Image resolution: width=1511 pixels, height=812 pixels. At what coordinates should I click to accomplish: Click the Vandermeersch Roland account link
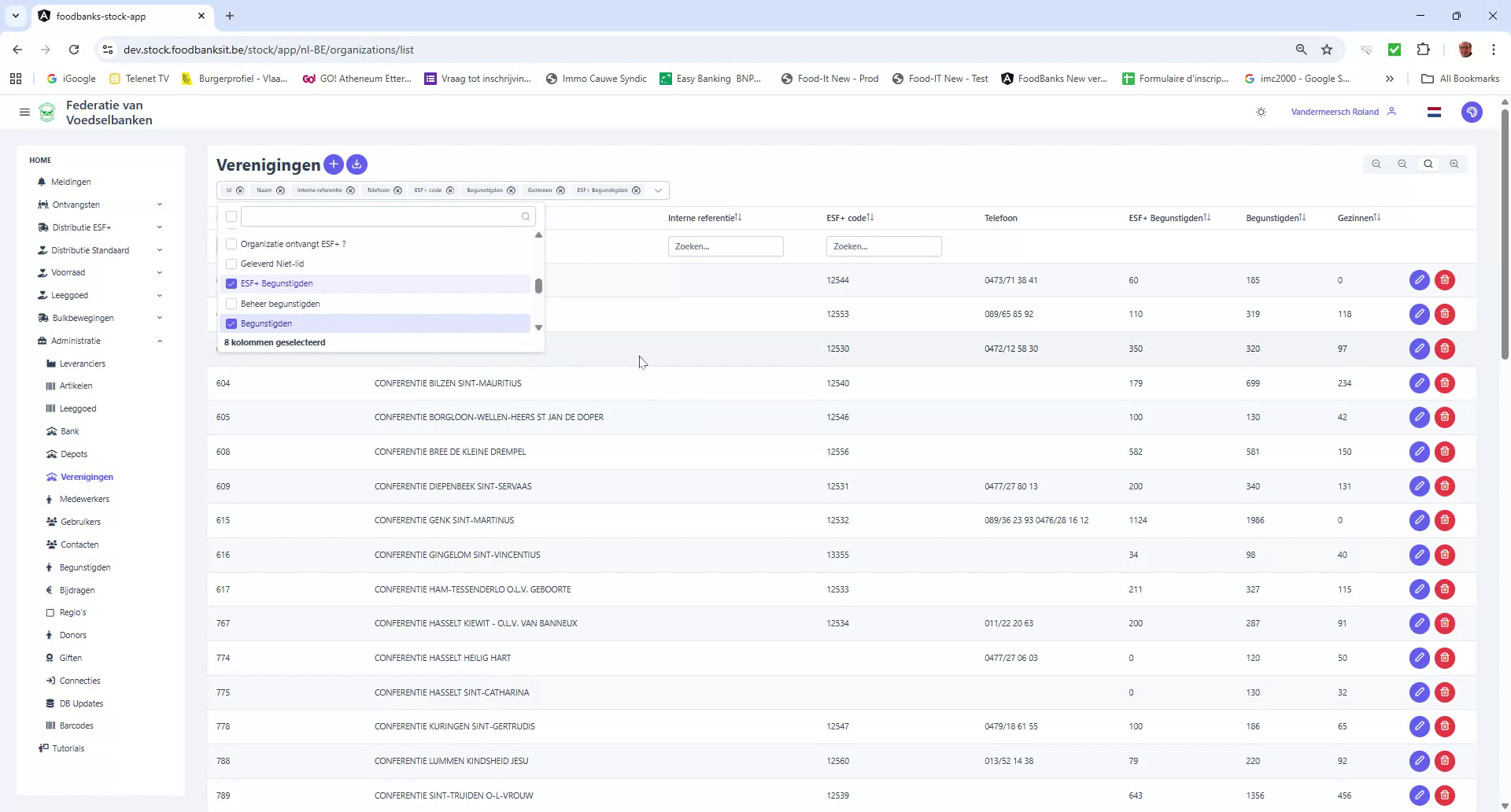coord(1334,111)
